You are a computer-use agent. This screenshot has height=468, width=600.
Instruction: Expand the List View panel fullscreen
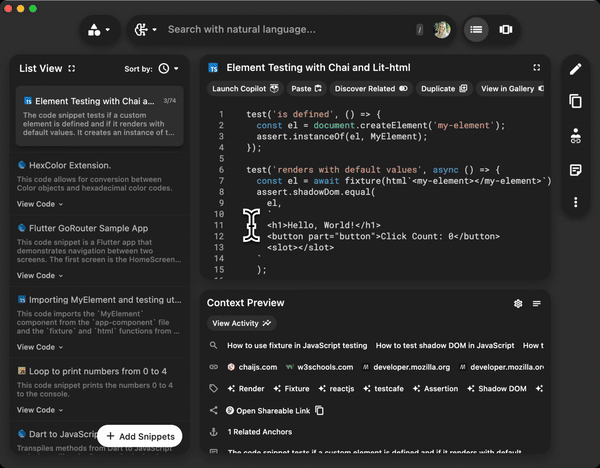coord(72,68)
